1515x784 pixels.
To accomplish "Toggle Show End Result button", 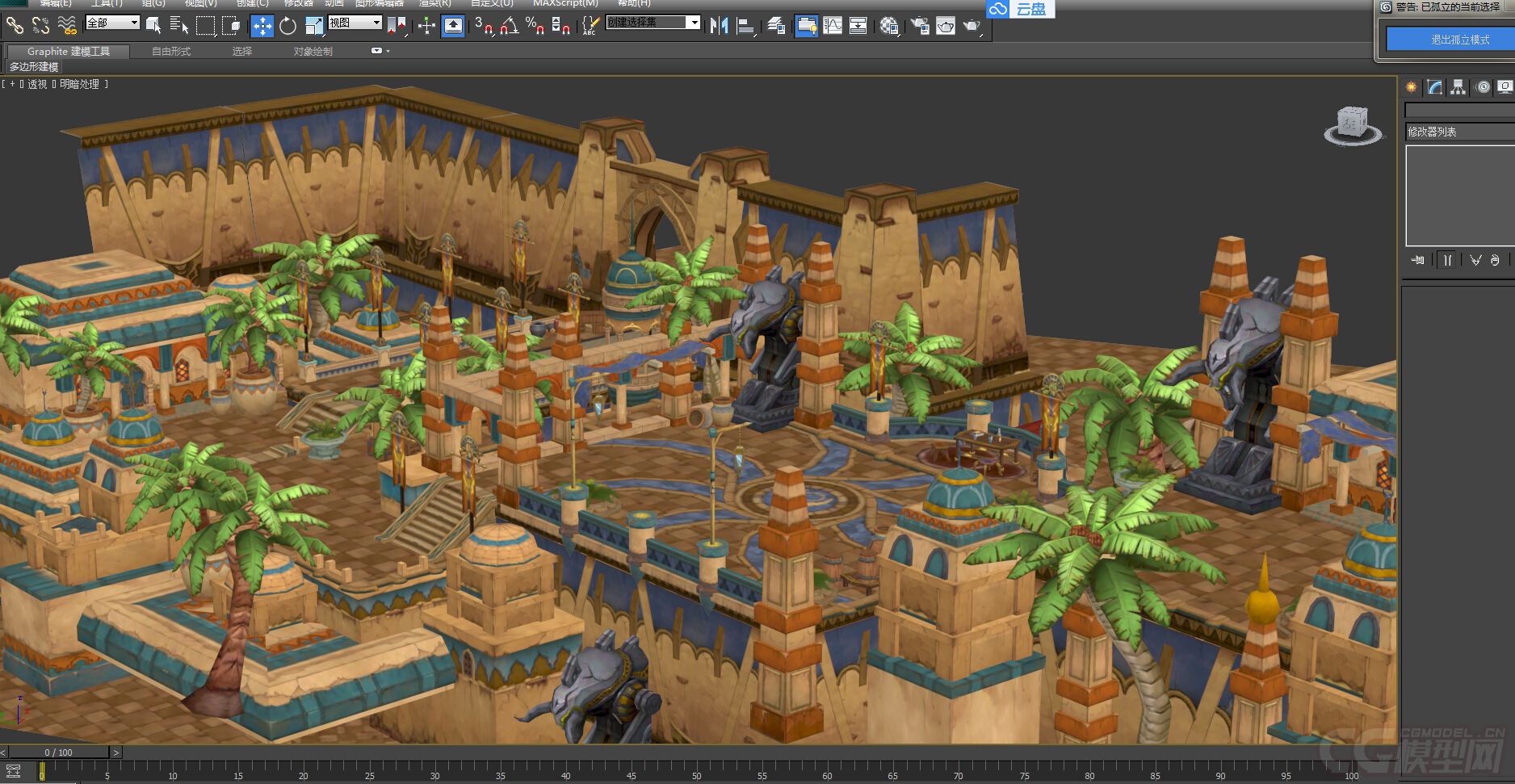I will pyautogui.click(x=1447, y=260).
